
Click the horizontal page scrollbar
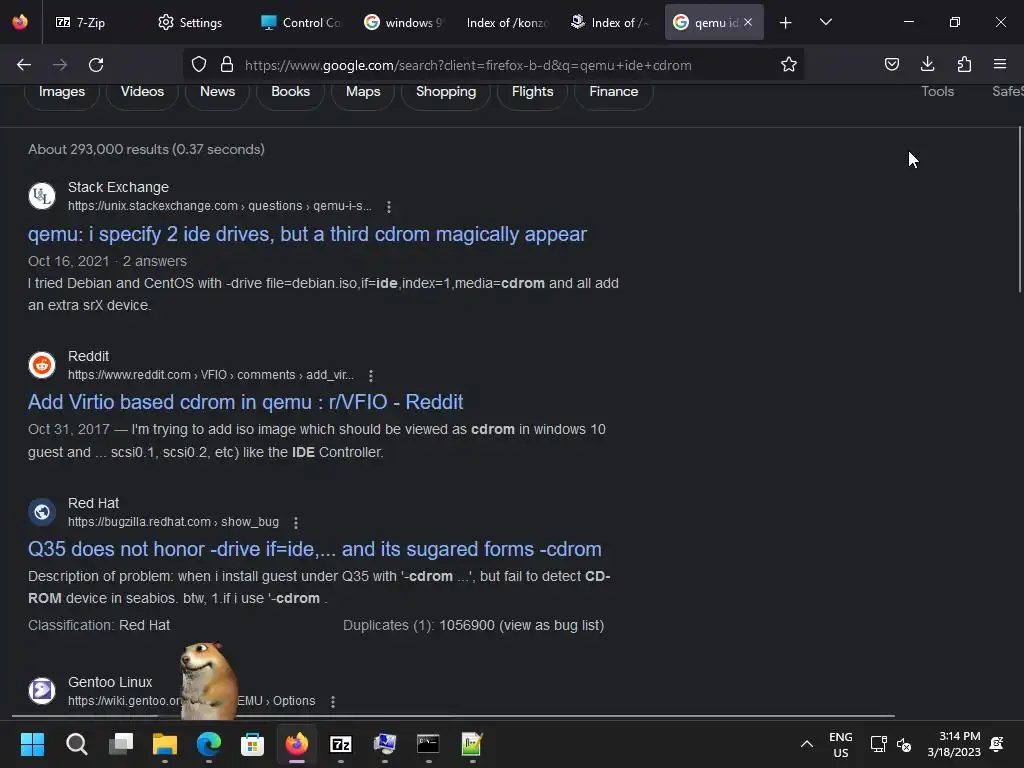[x=453, y=716]
